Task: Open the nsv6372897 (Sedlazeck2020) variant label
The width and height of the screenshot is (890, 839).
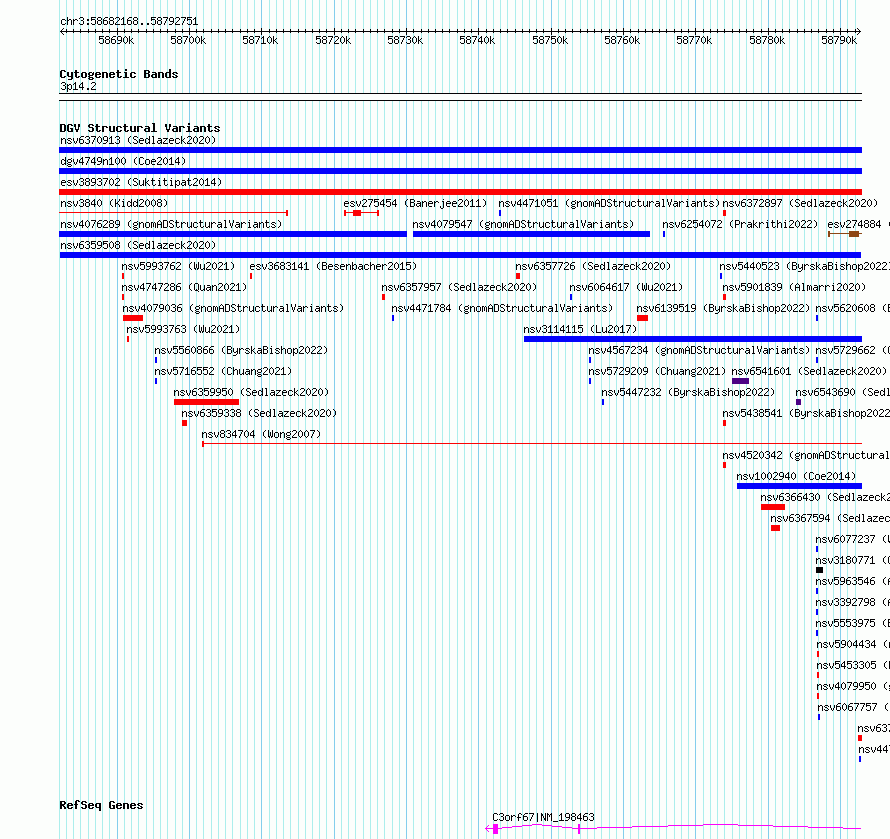Action: click(x=800, y=203)
